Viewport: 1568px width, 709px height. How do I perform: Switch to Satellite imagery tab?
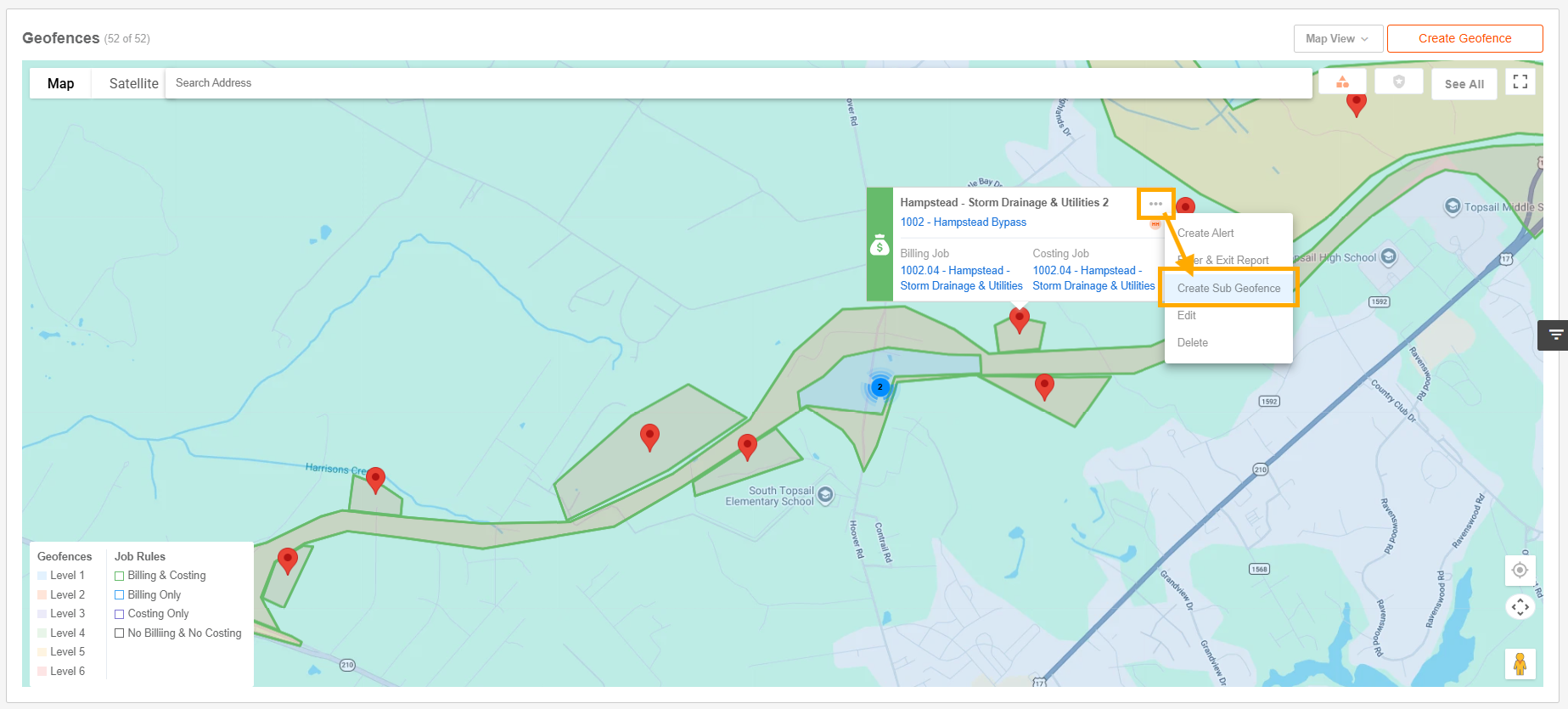[133, 83]
